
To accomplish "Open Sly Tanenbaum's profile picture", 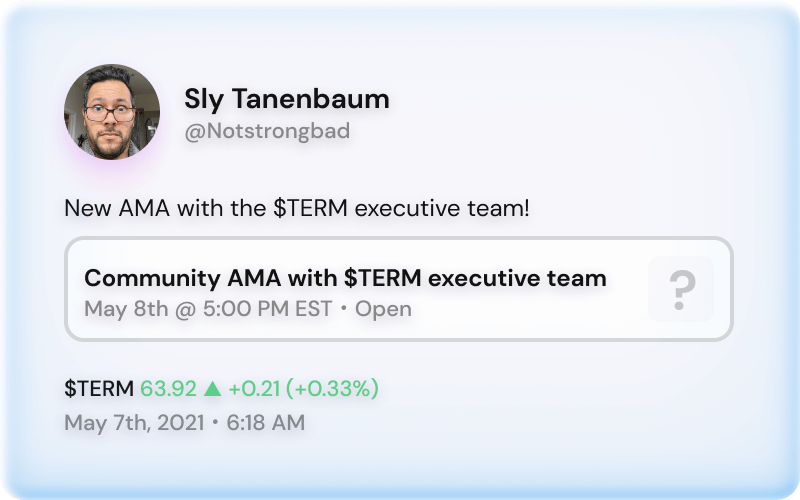I will tap(112, 112).
